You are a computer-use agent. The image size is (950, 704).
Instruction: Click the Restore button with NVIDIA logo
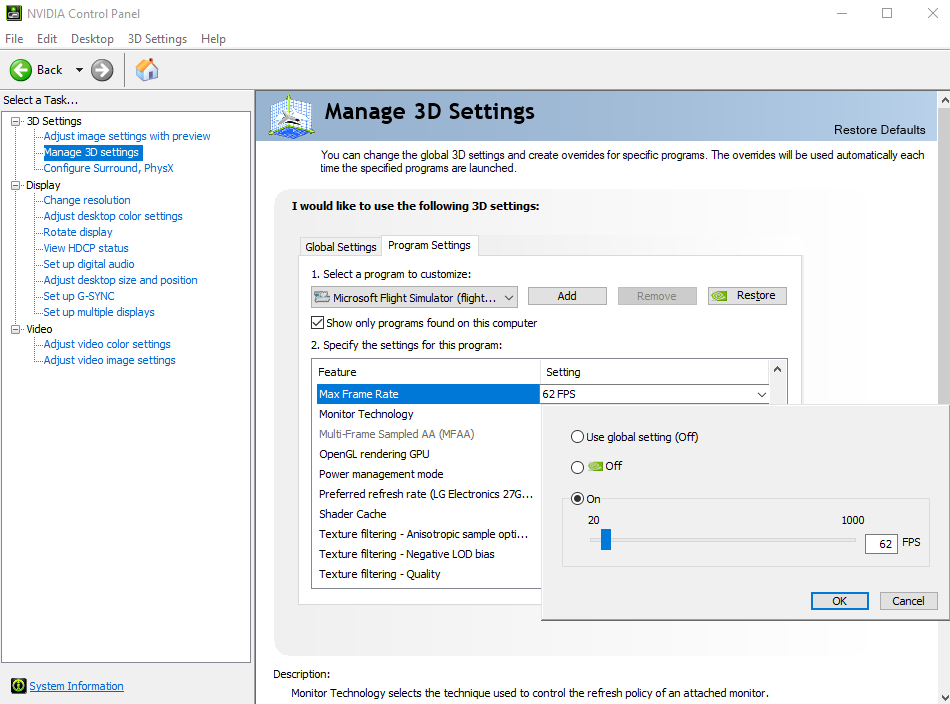point(747,296)
